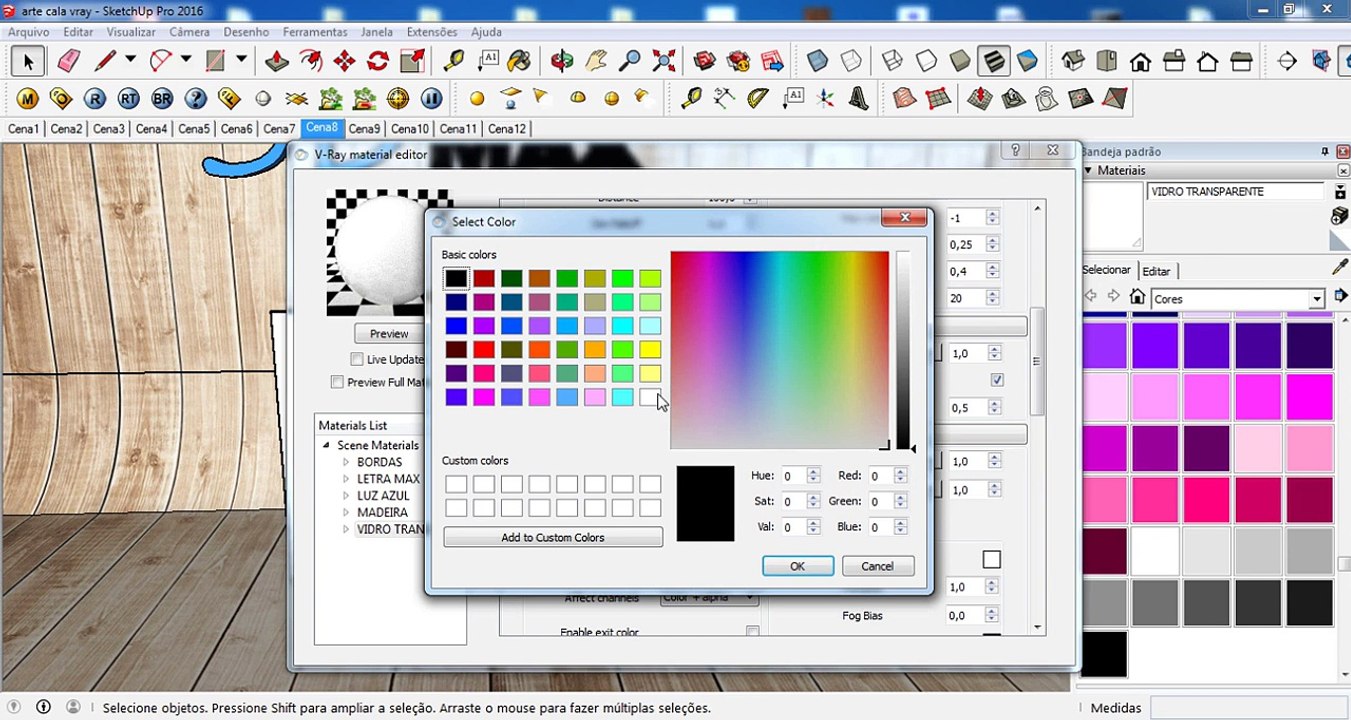The image size is (1351, 720).
Task: Open V-Ray help question mark icon
Action: (196, 99)
